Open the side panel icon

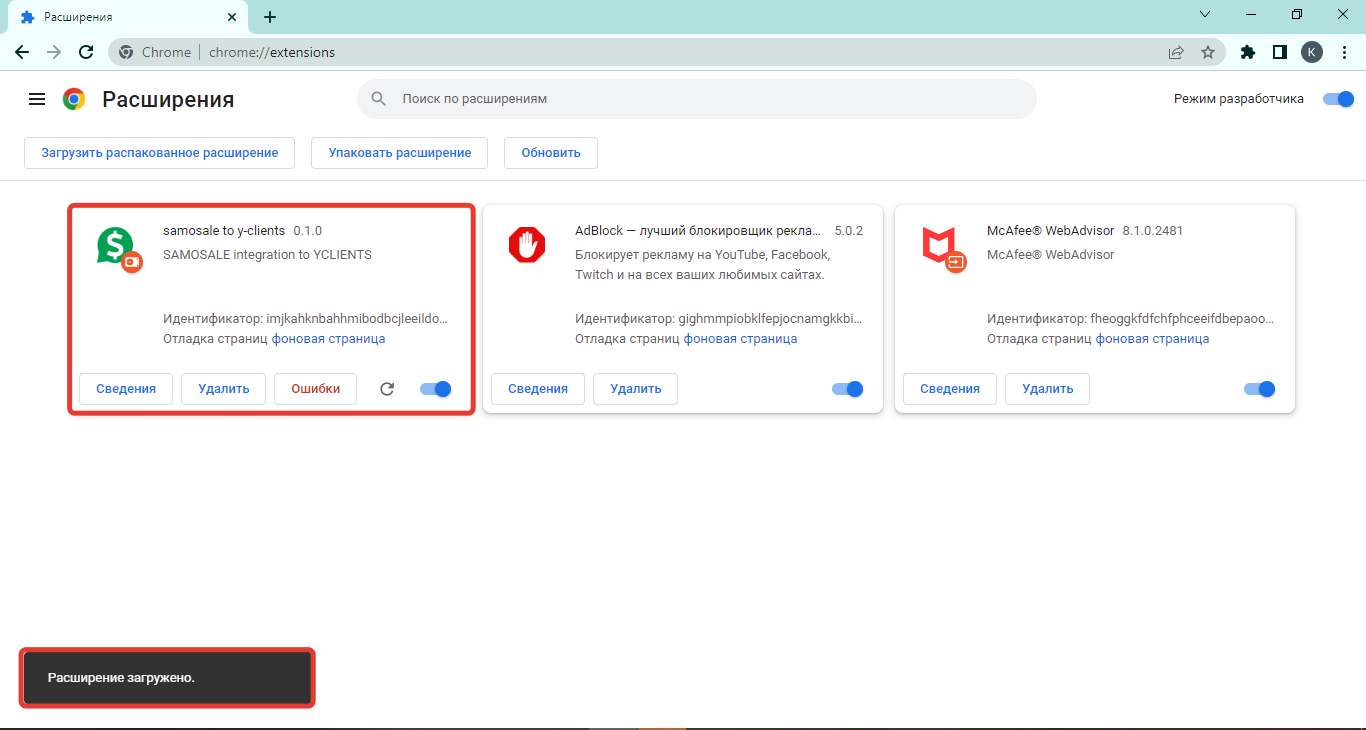[1279, 52]
